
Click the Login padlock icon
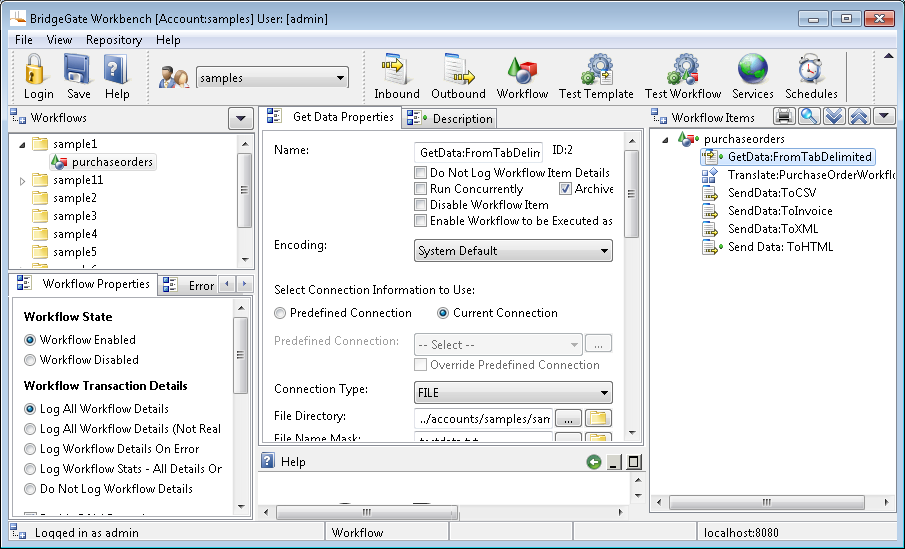35,69
